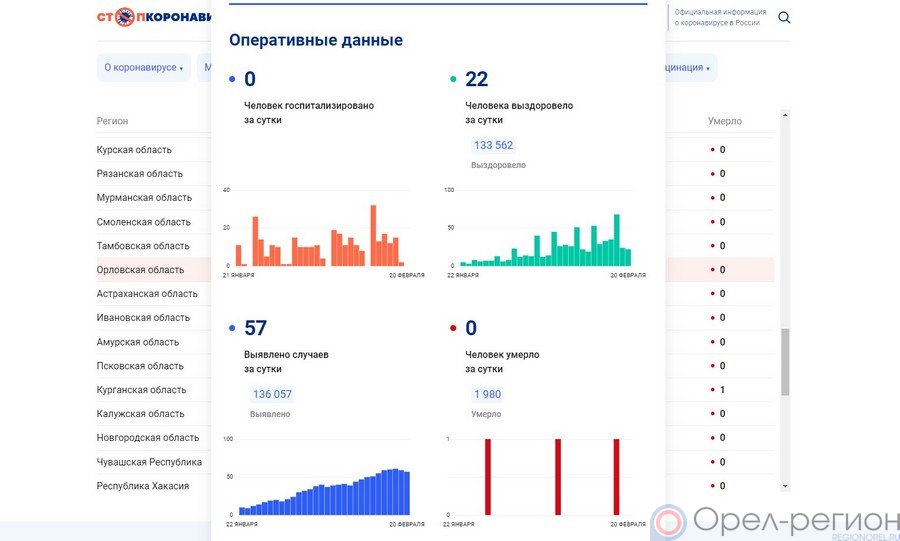Click the 1 980 deaths total badge

[487, 394]
